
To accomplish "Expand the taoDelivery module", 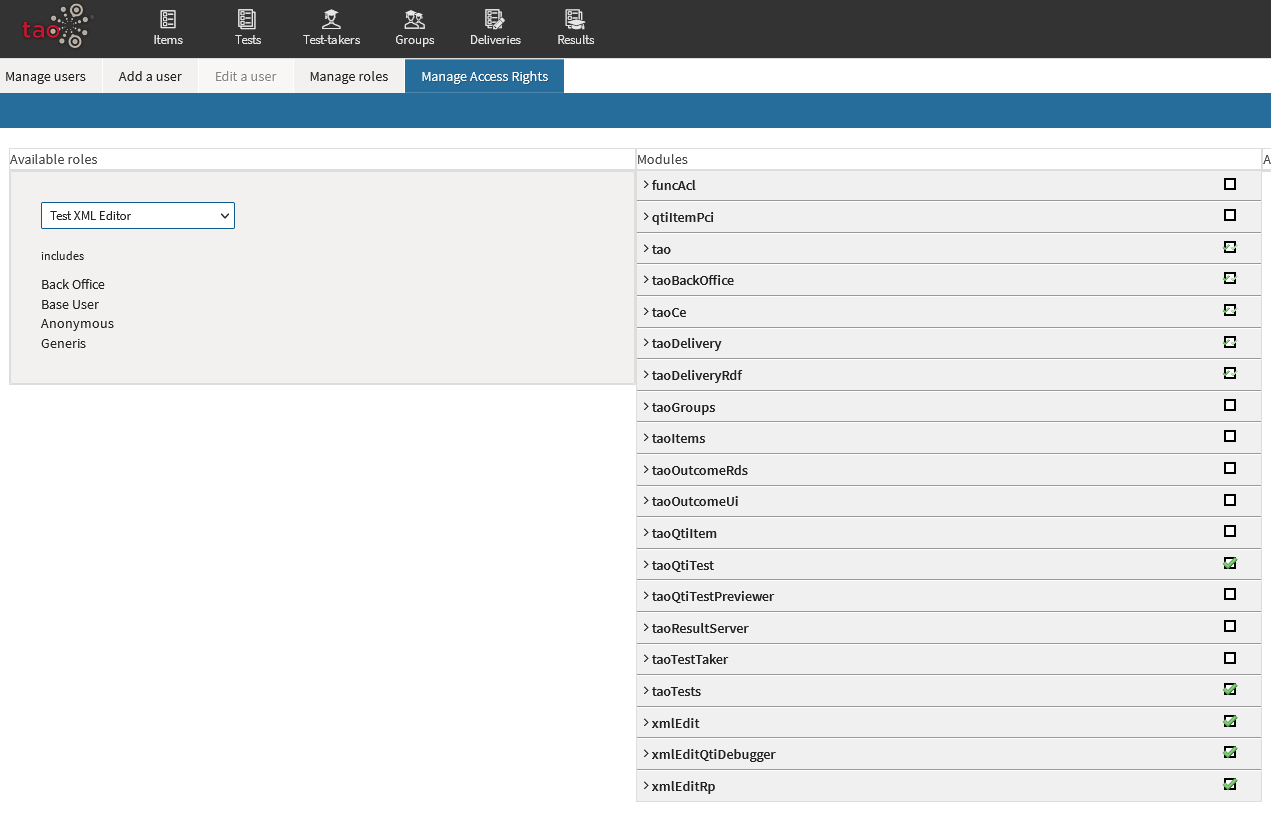I will [x=645, y=342].
